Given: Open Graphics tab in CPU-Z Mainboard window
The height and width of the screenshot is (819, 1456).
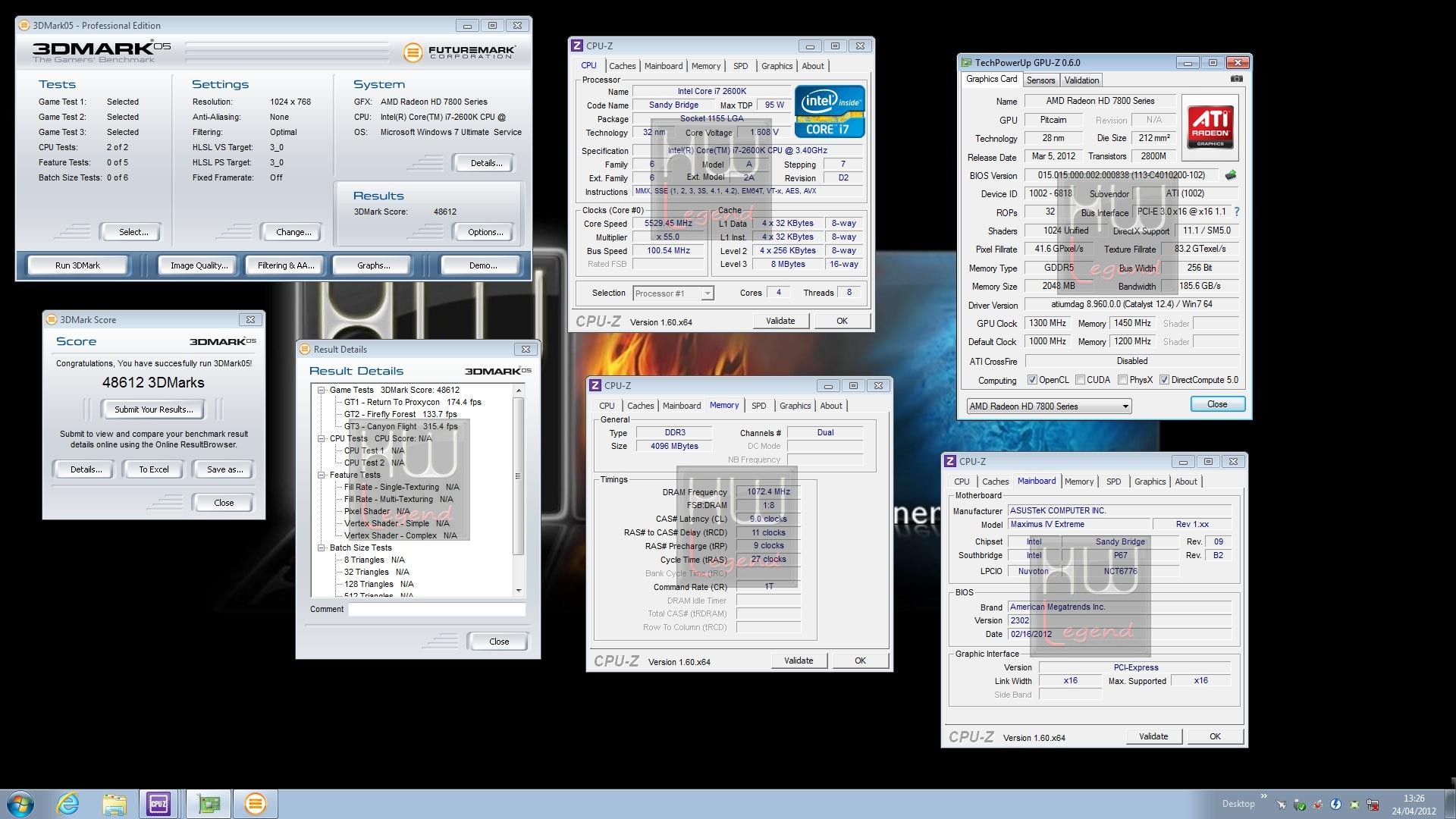Looking at the screenshot, I should tap(1150, 482).
